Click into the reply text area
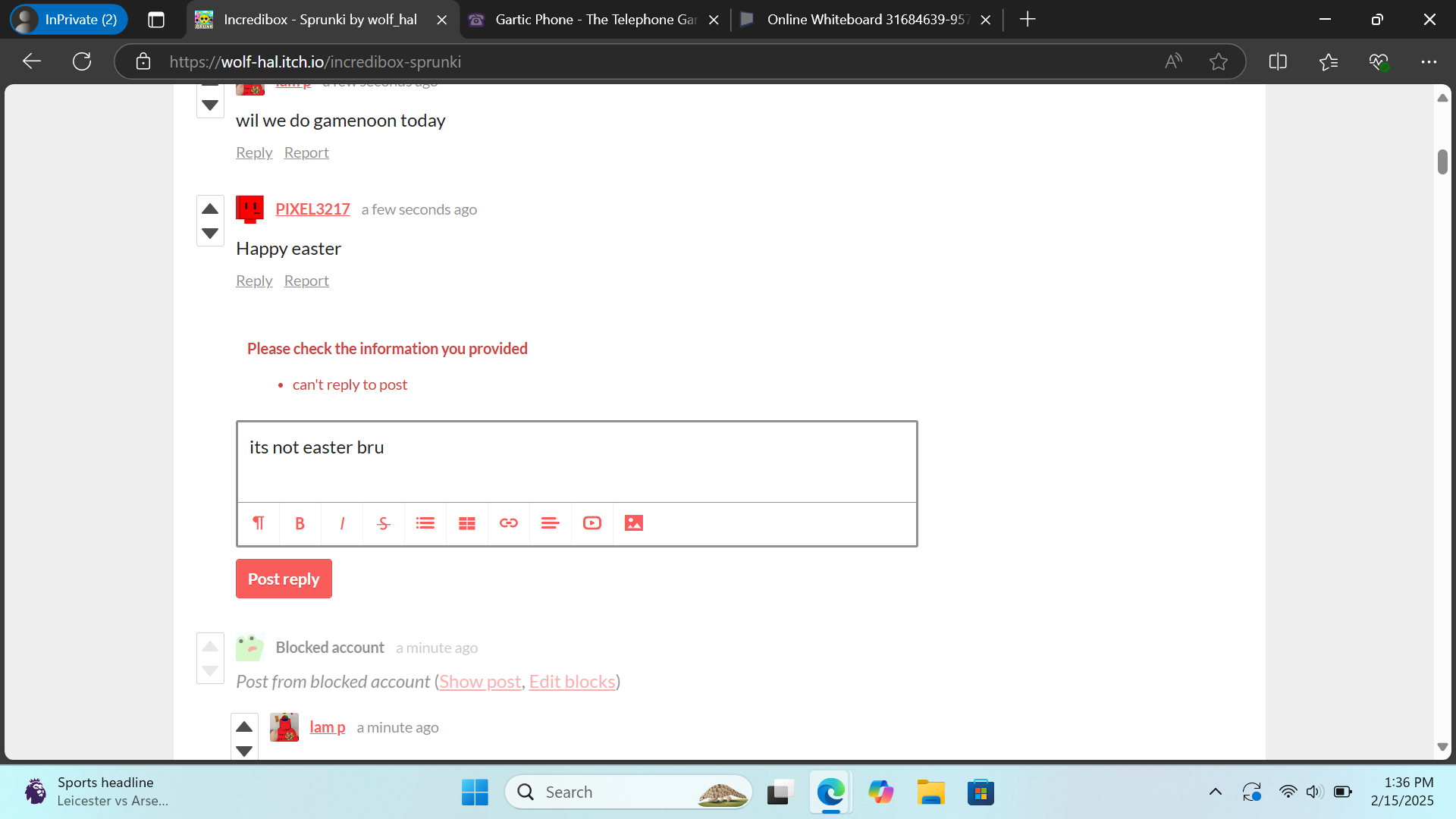Viewport: 1456px width, 819px height. tap(577, 462)
